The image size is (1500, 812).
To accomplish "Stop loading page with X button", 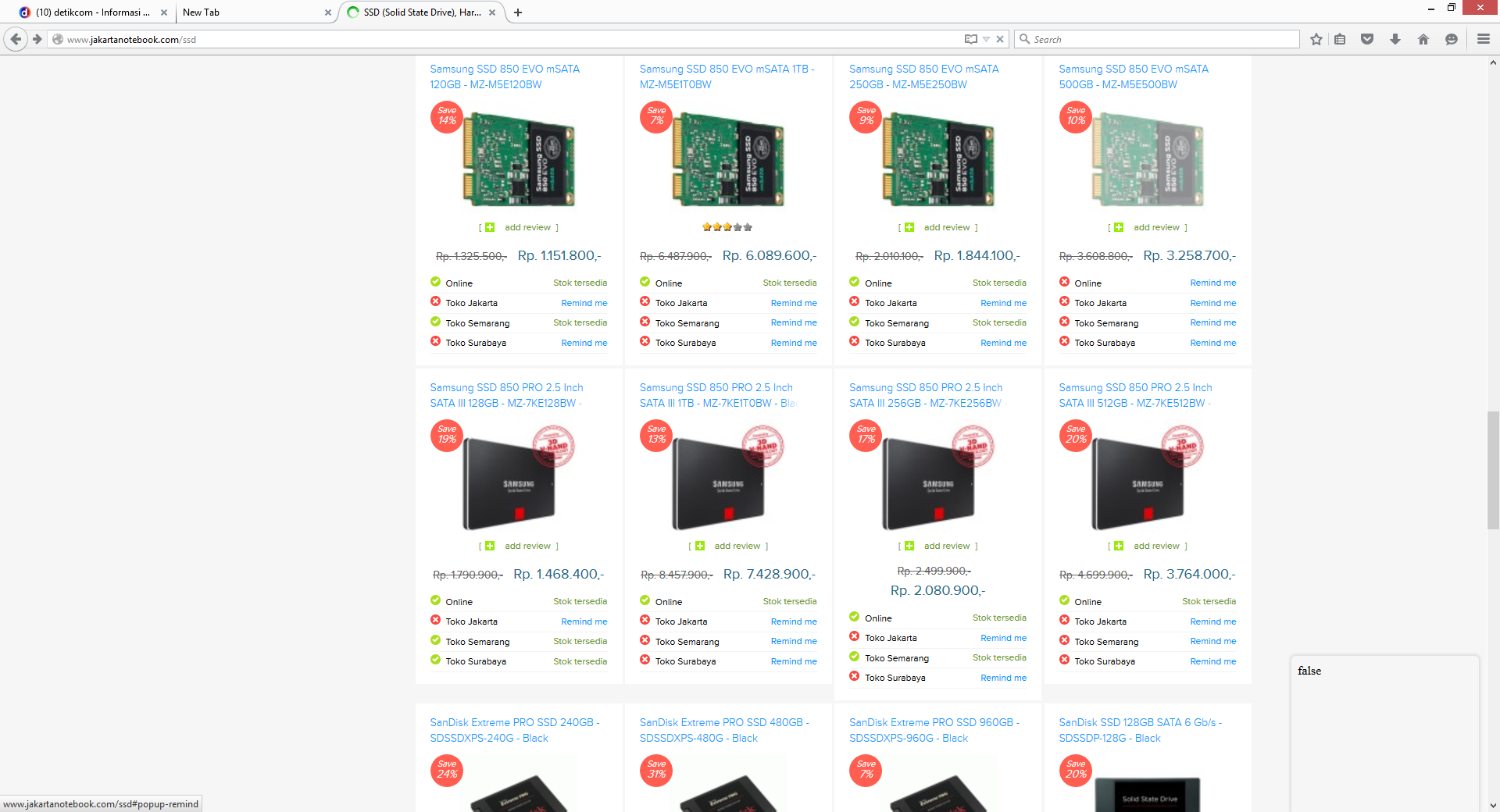I will click(x=1000, y=39).
